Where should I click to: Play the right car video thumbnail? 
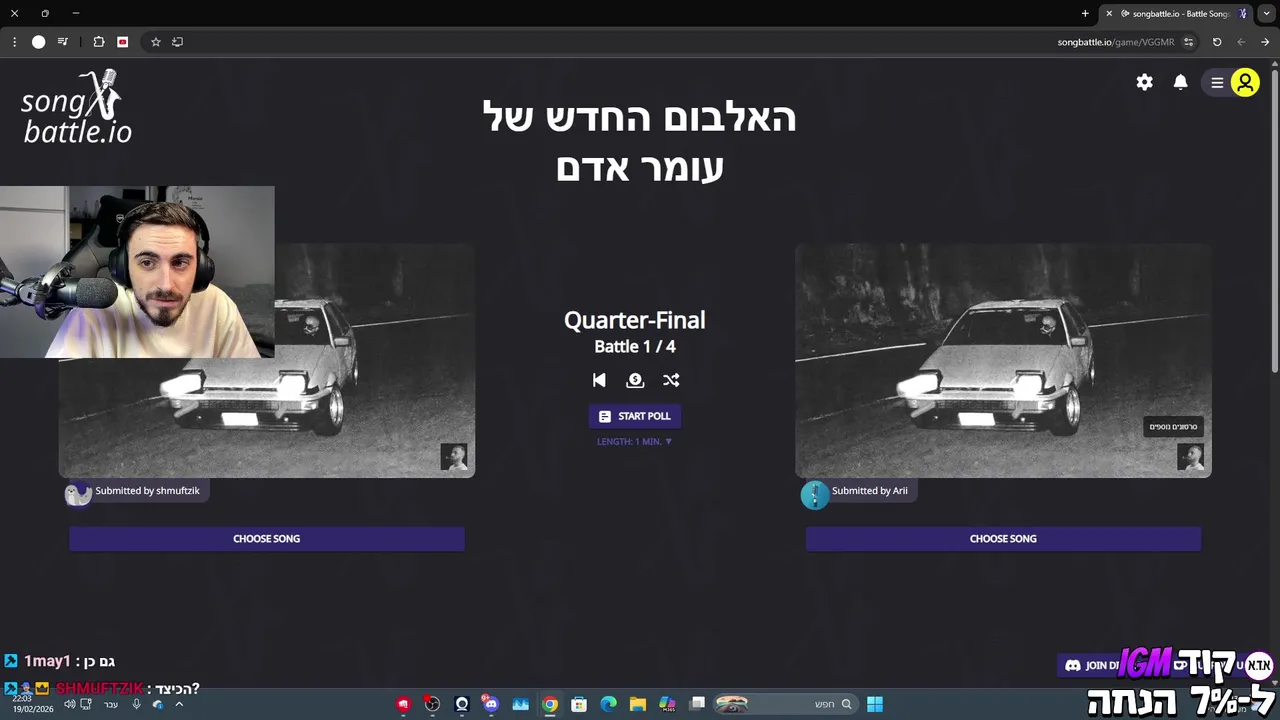pos(1003,361)
